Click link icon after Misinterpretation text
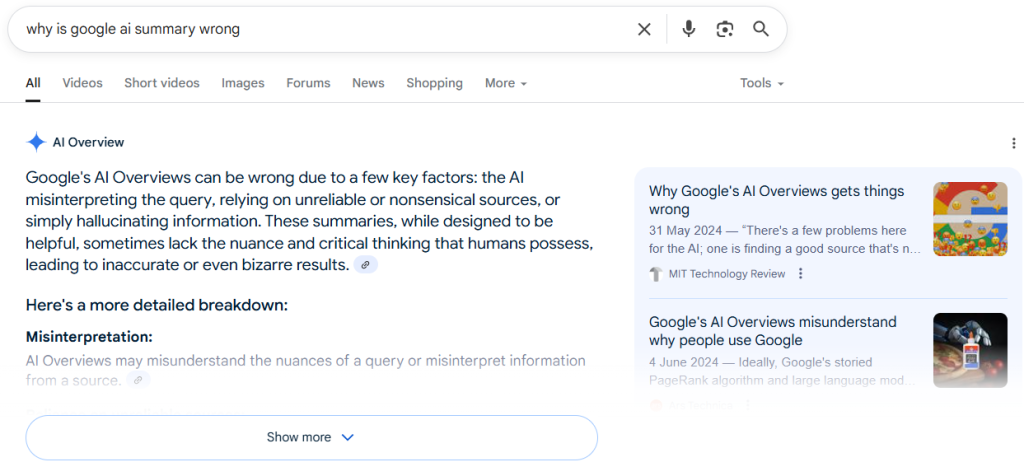 138,380
